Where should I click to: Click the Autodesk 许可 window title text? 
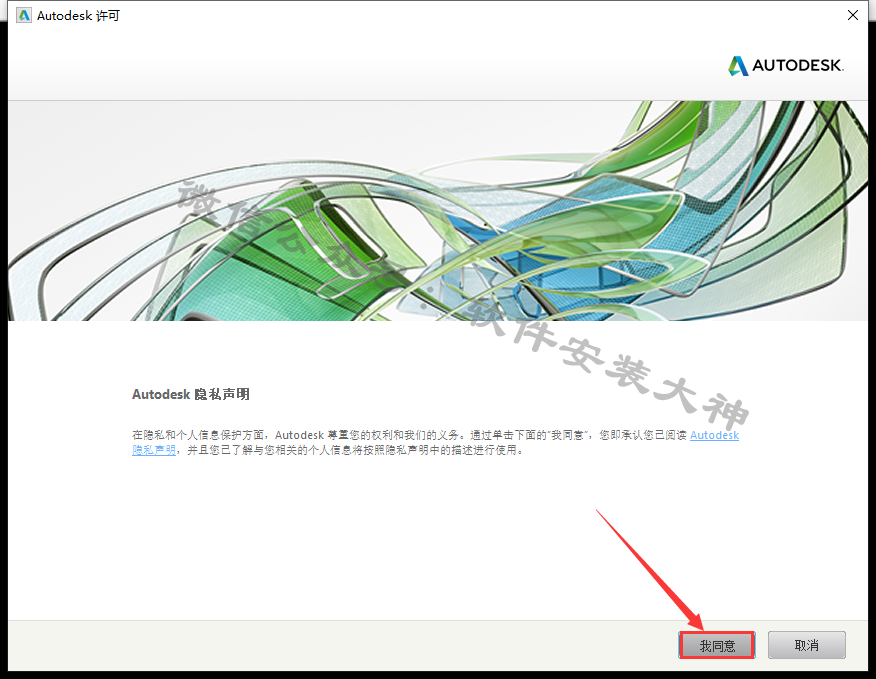pos(78,16)
